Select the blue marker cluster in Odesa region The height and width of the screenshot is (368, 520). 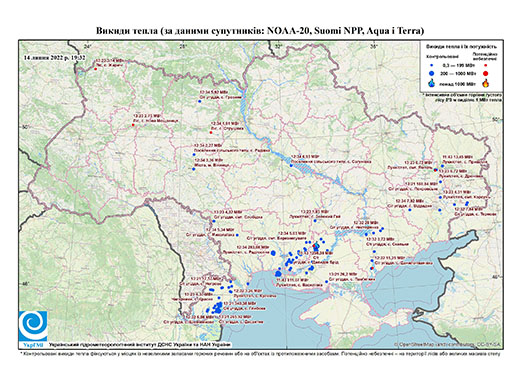pyautogui.click(x=217, y=308)
